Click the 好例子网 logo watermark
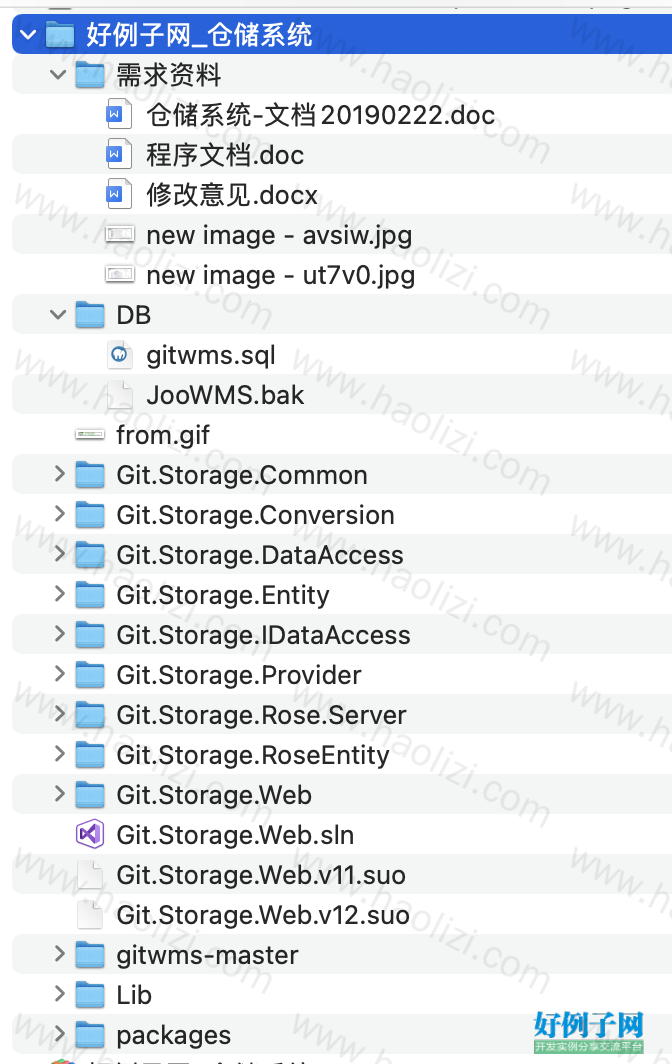The height and width of the screenshot is (1064, 672). [x=589, y=1031]
